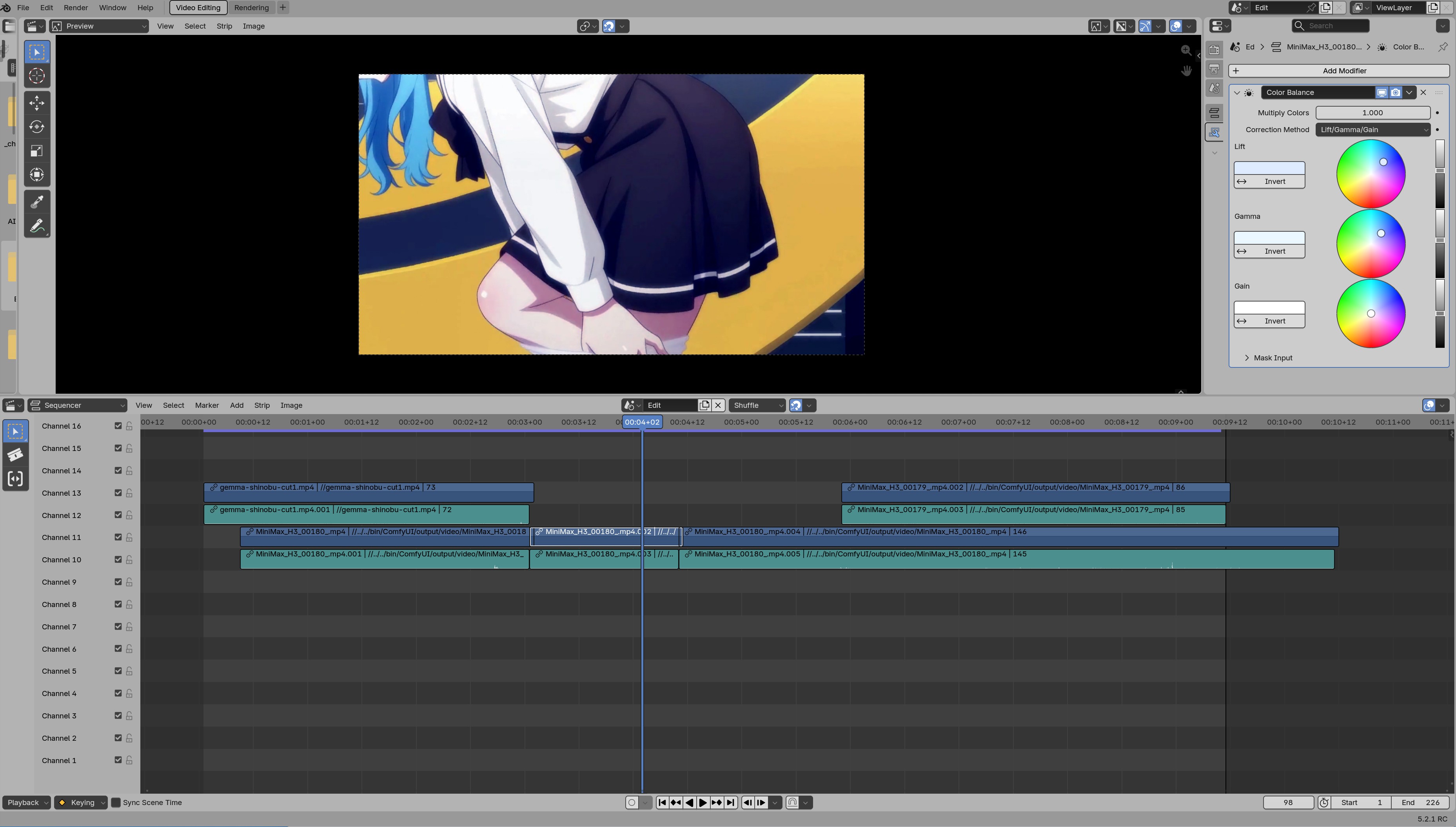Select the gemma-shinobu-cut1.mp4 strip on Channel 13
This screenshot has width=1456, height=827.
click(369, 493)
